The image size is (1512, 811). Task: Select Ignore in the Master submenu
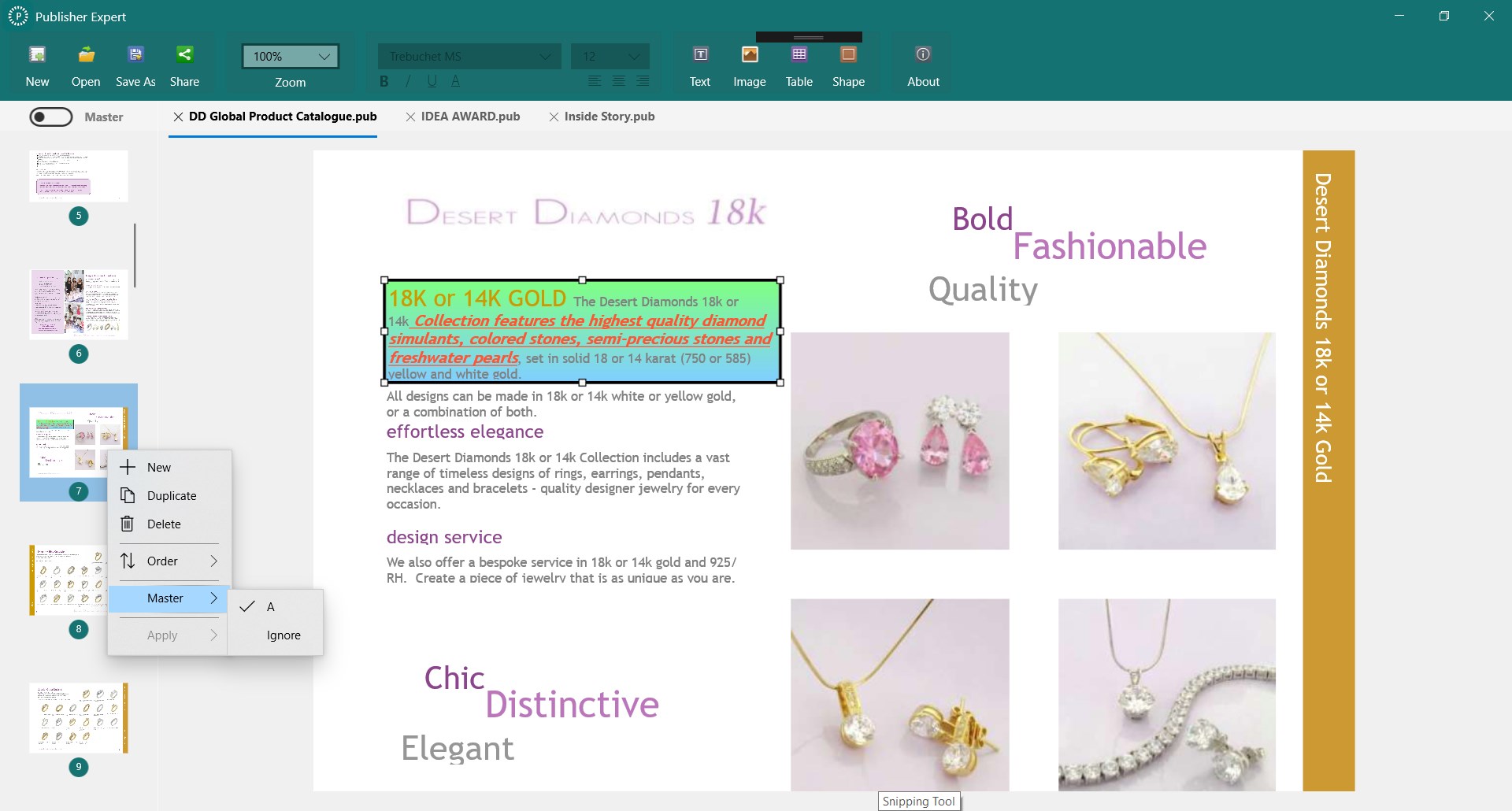pos(275,635)
